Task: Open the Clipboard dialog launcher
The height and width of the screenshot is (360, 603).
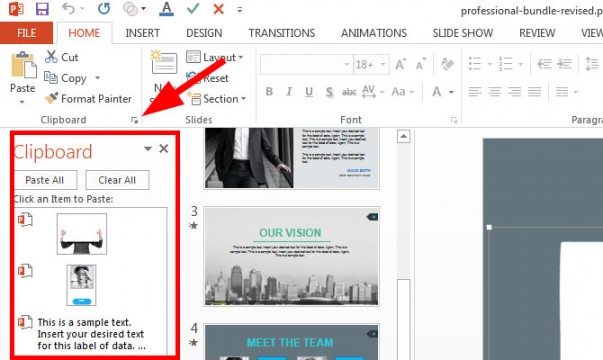Action: [x=134, y=120]
